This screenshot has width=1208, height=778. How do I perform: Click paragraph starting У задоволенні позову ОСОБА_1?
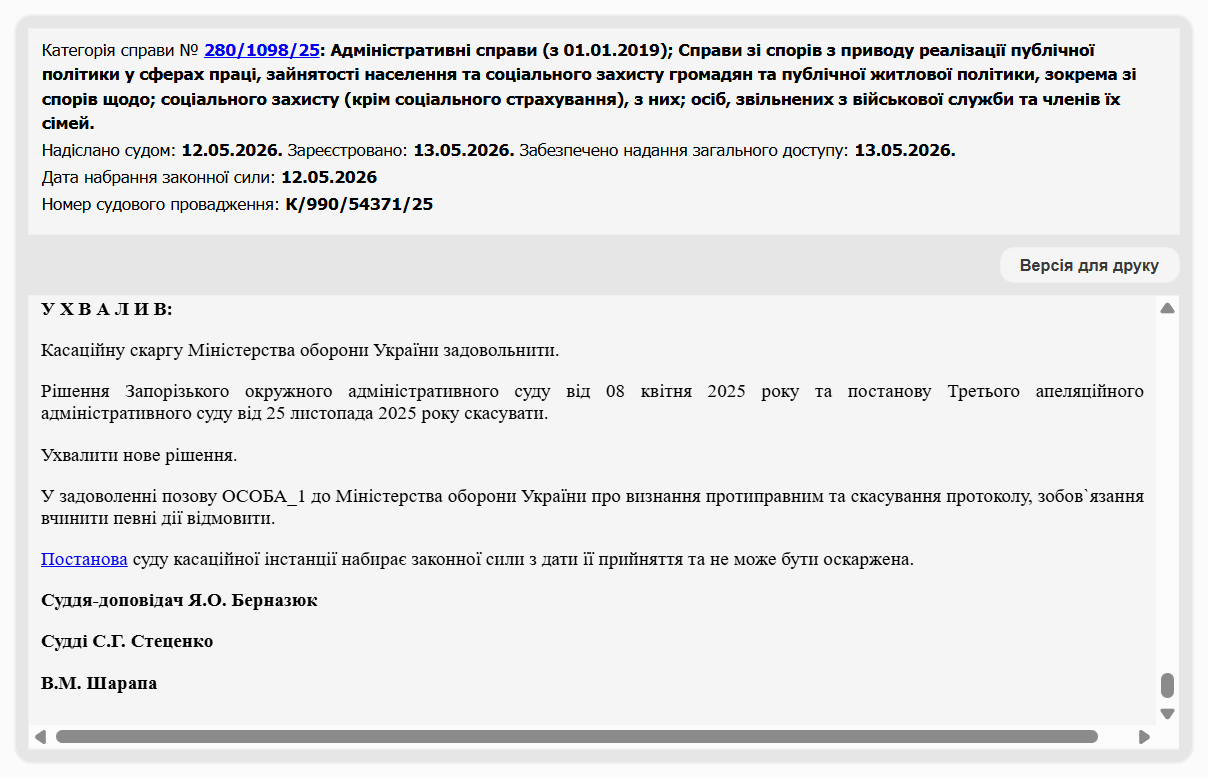[x=592, y=507]
